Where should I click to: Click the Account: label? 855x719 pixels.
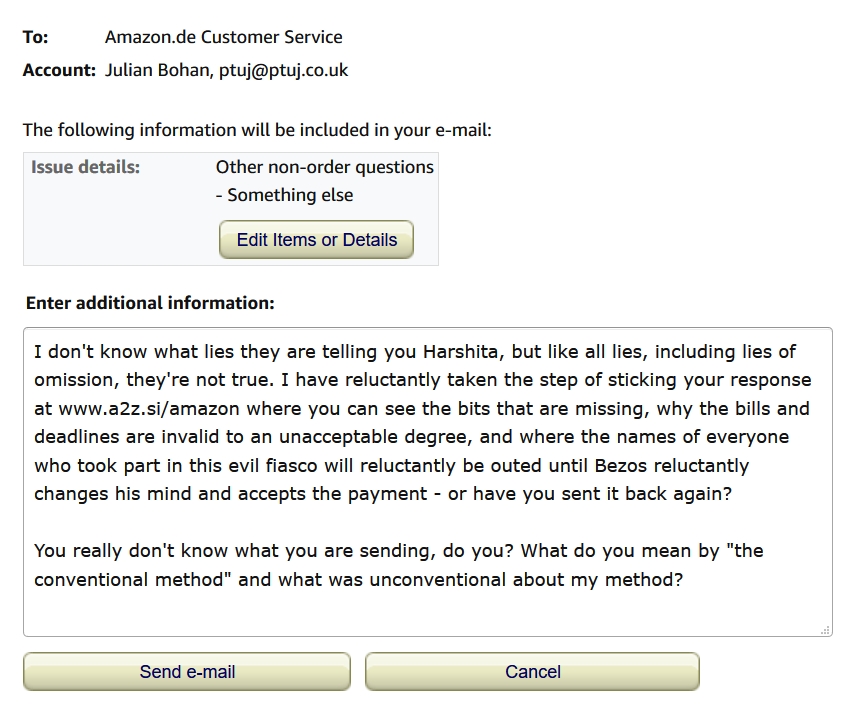(x=59, y=70)
